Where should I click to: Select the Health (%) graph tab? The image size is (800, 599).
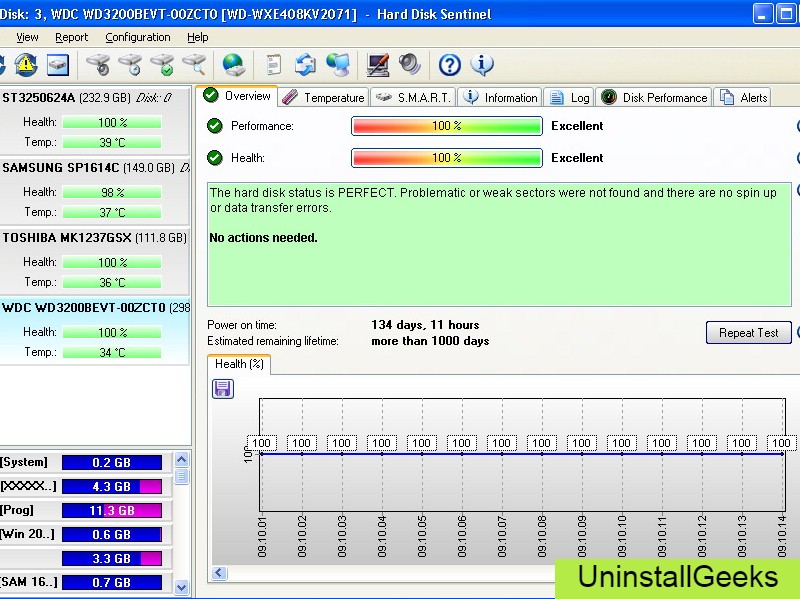[x=239, y=364]
